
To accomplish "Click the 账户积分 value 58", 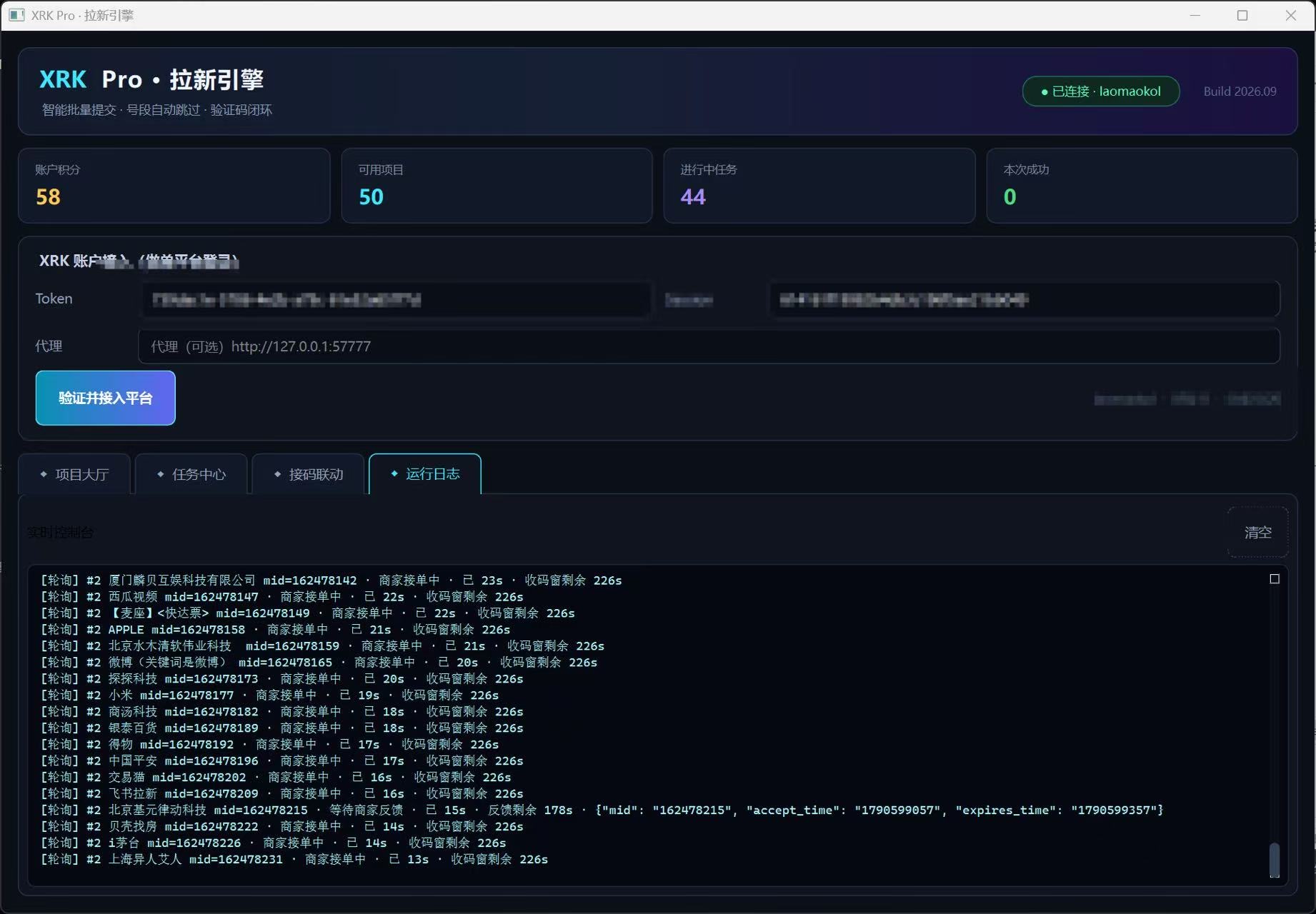I will point(49,197).
